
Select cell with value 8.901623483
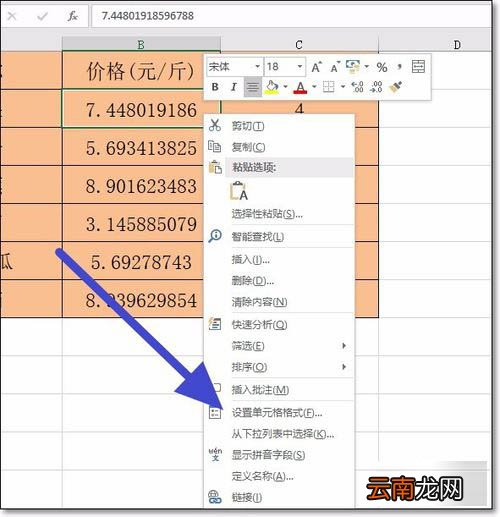click(133, 185)
